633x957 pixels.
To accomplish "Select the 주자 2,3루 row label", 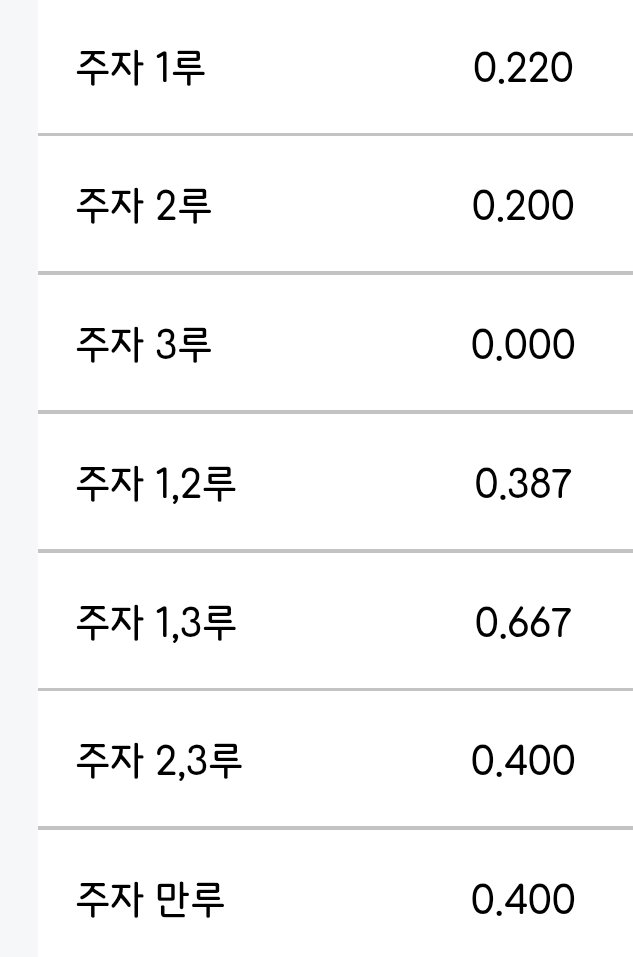I will [x=159, y=760].
